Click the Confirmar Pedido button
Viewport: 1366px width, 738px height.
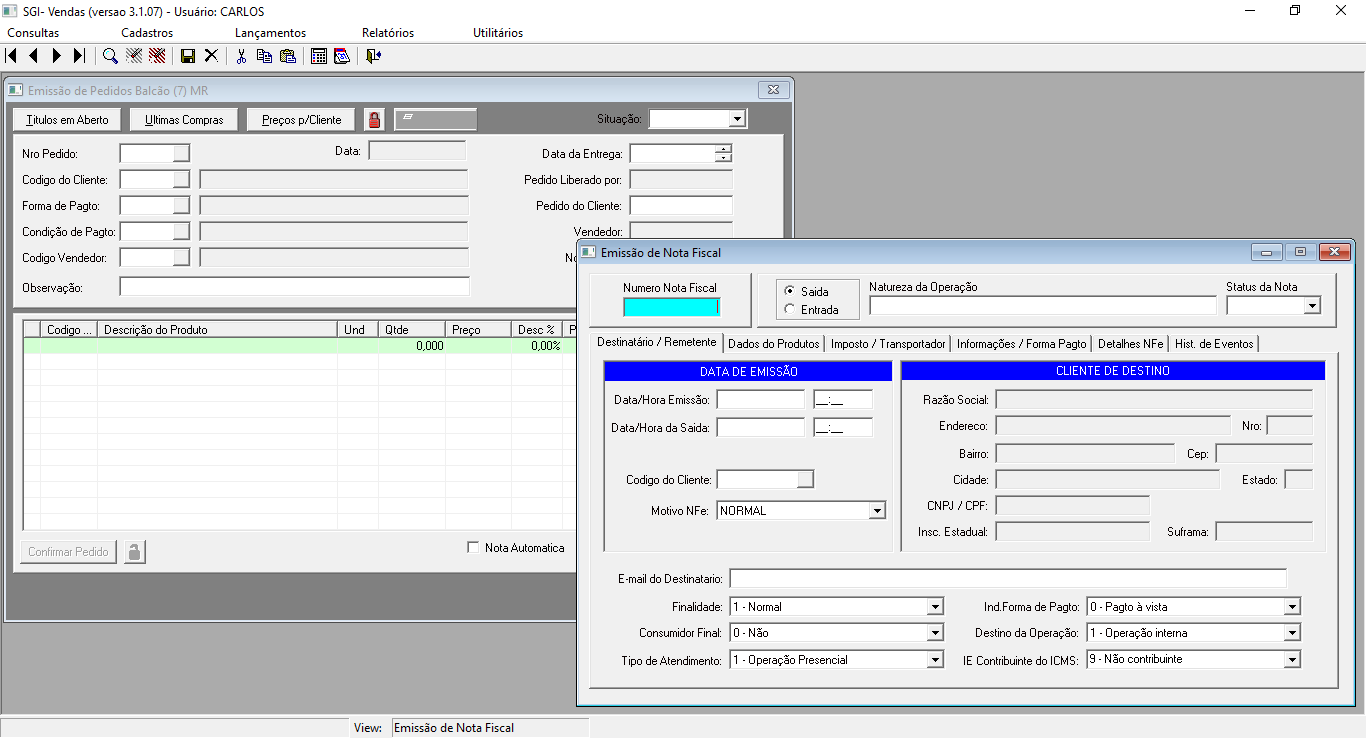pyautogui.click(x=68, y=552)
